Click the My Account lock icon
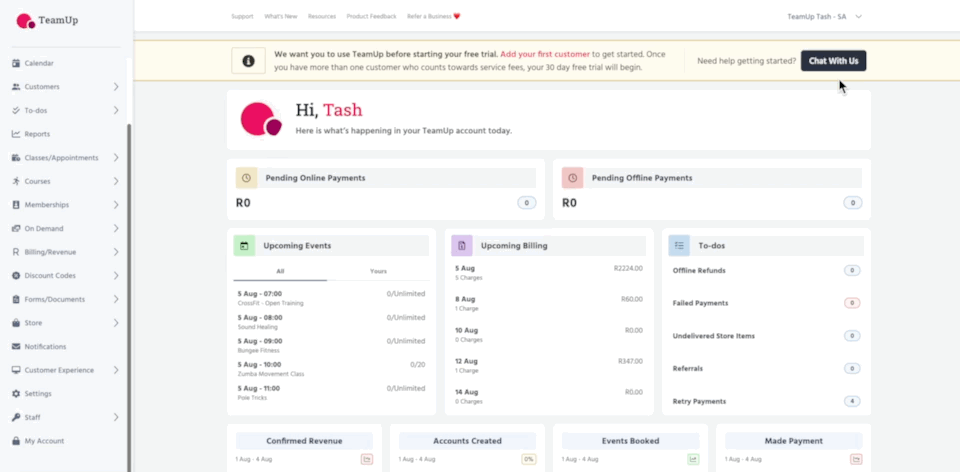 tap(16, 441)
